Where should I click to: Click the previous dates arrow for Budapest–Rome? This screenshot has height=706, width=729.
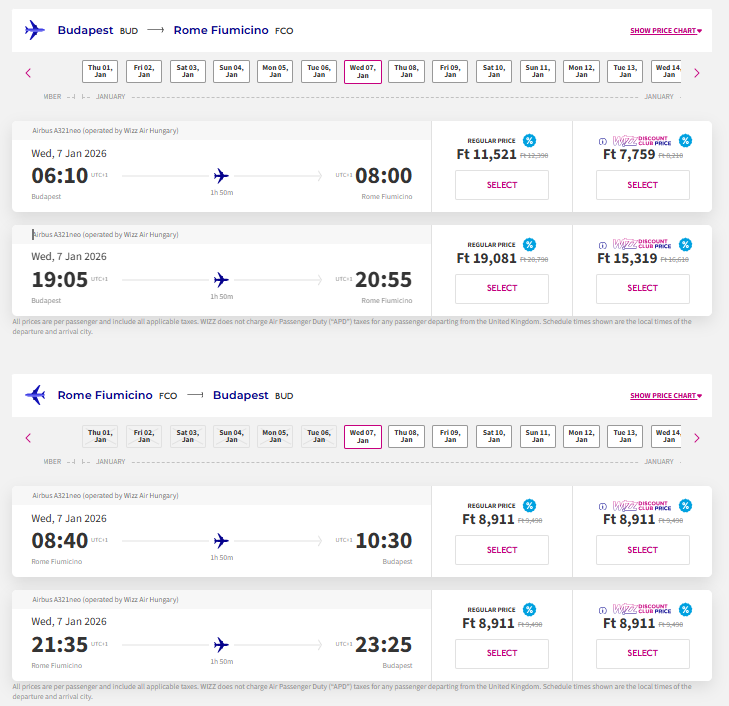pos(28,72)
